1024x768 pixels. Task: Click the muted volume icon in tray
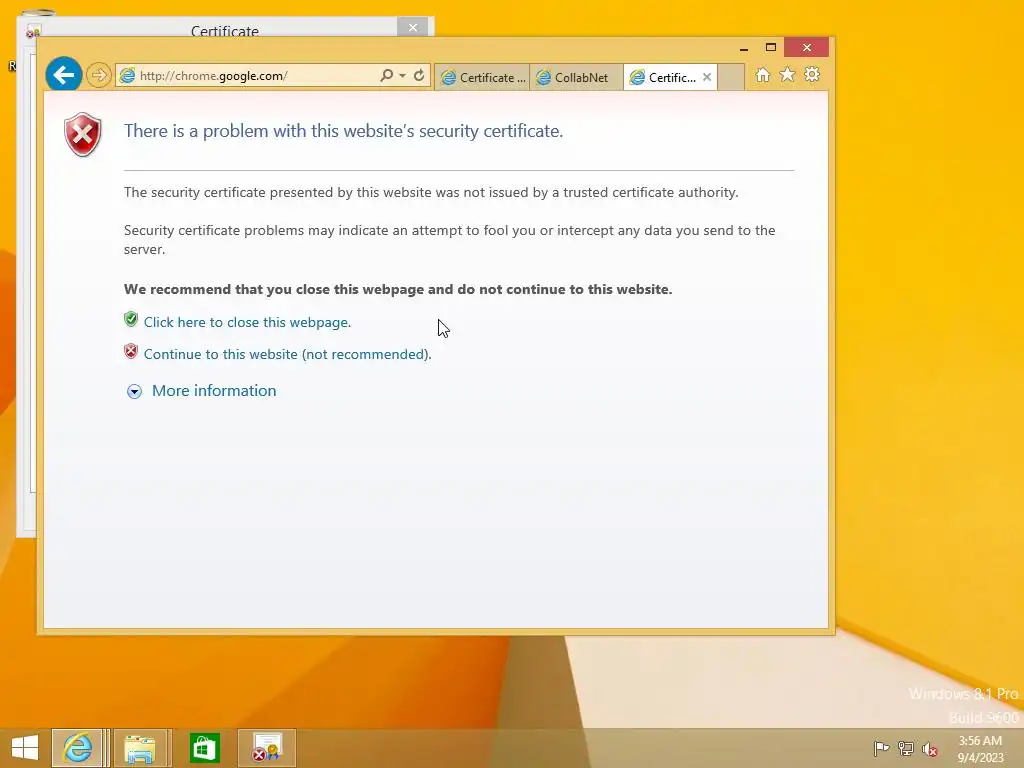[x=929, y=748]
